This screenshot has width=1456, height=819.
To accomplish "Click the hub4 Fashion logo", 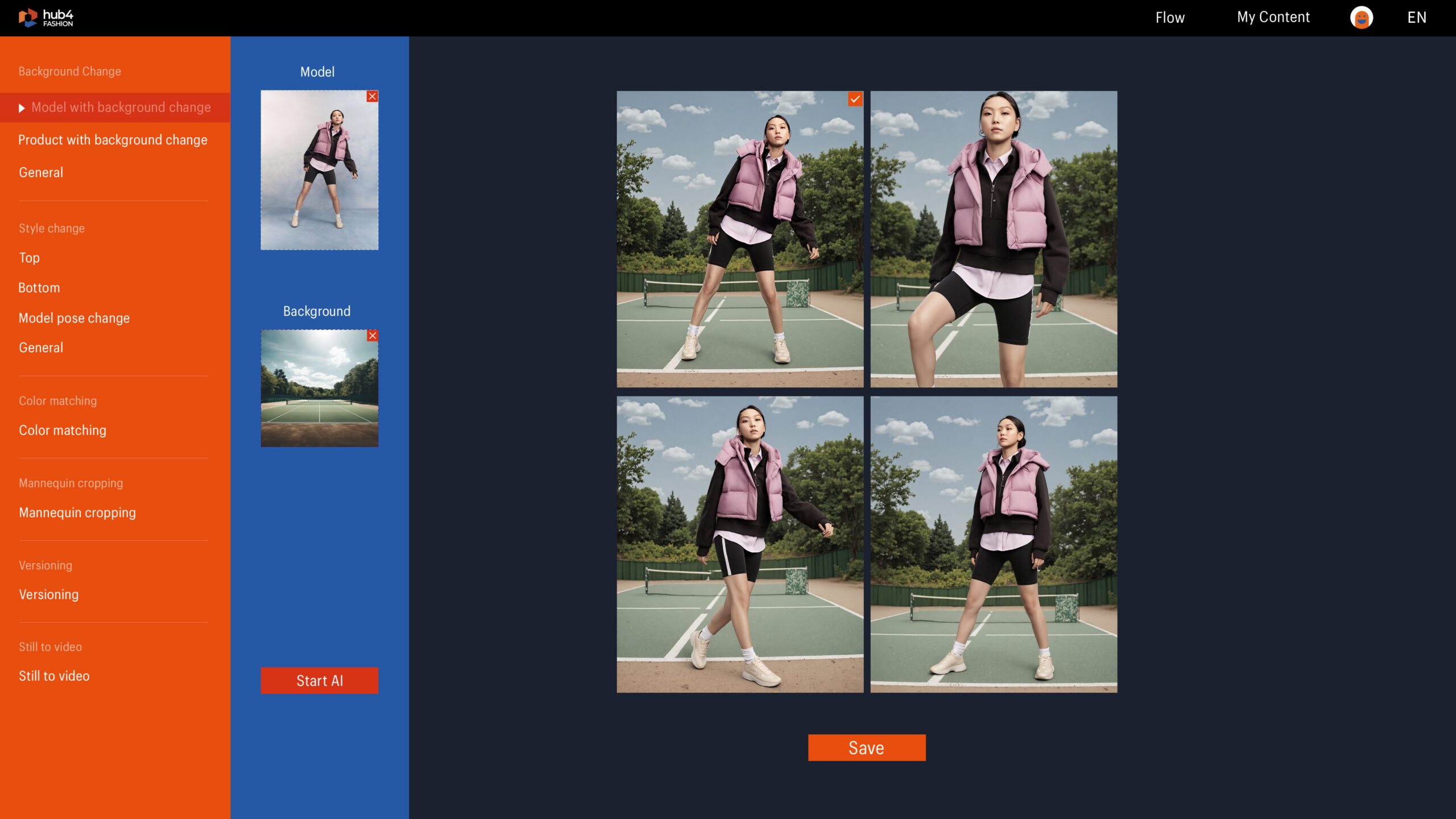I will (x=46, y=18).
